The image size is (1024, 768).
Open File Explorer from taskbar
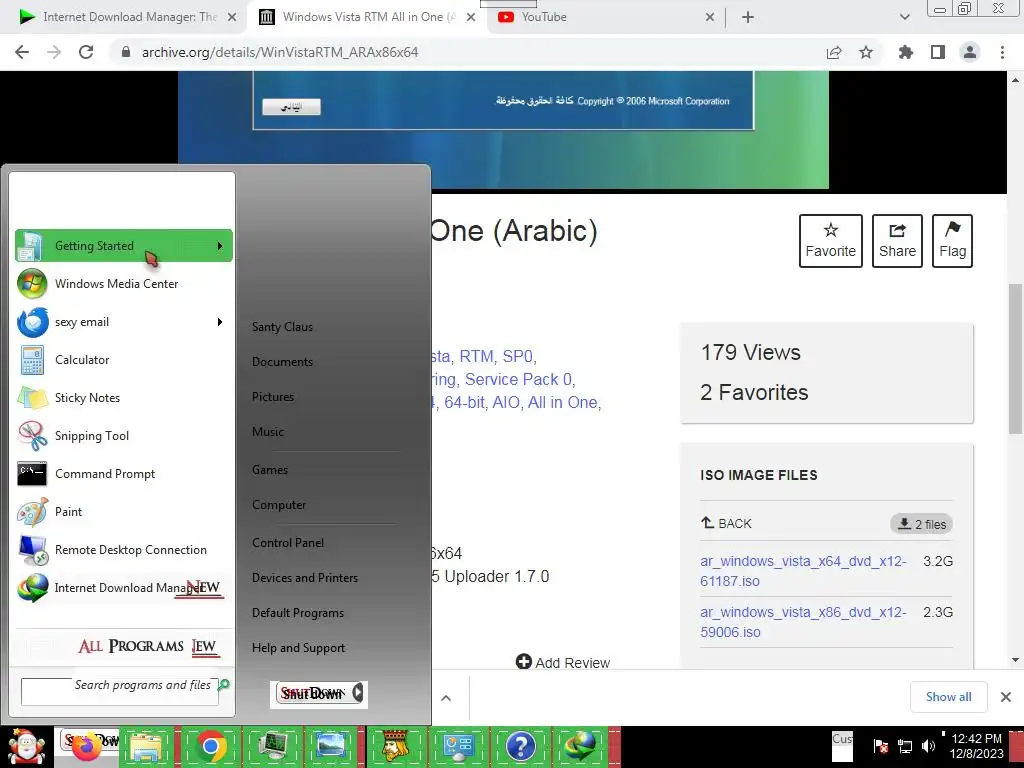tap(147, 748)
